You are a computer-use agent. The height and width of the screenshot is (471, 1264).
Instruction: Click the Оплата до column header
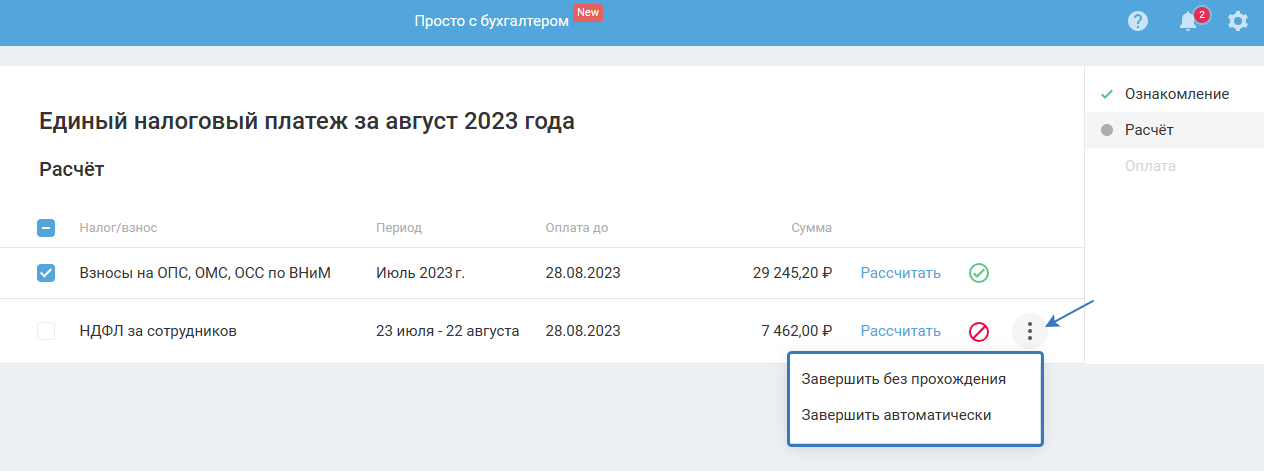coord(577,228)
